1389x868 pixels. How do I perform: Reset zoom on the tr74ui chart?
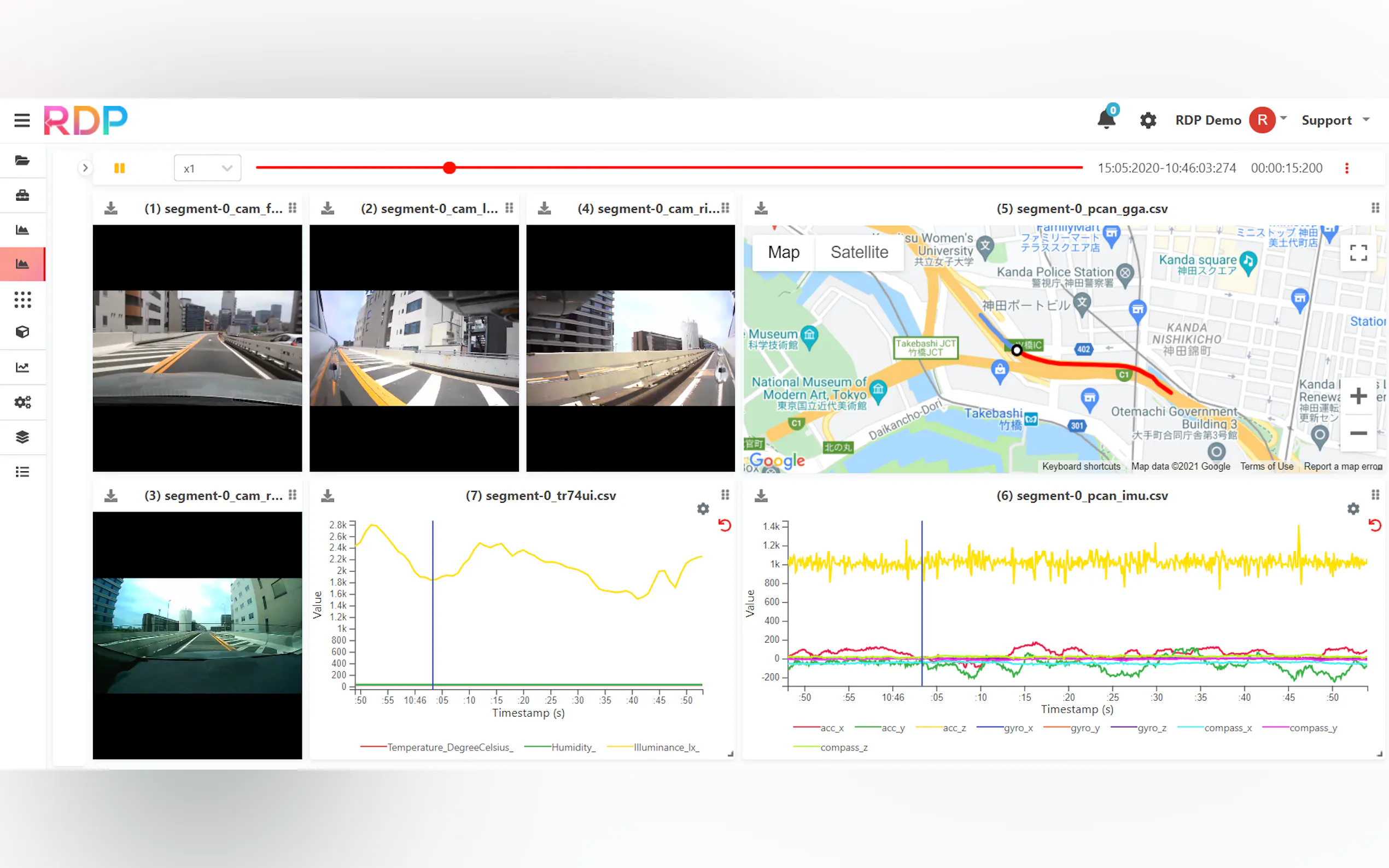pos(725,525)
